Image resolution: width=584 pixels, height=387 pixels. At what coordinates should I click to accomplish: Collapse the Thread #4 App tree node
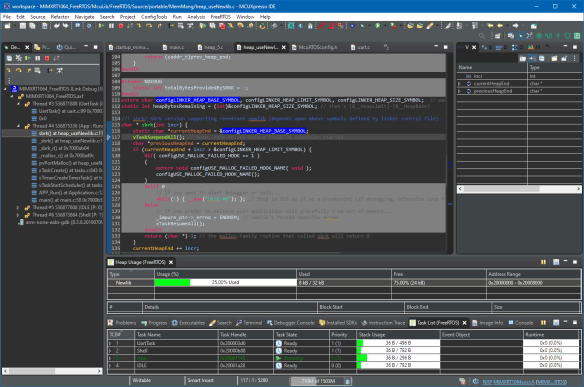pos(18,126)
